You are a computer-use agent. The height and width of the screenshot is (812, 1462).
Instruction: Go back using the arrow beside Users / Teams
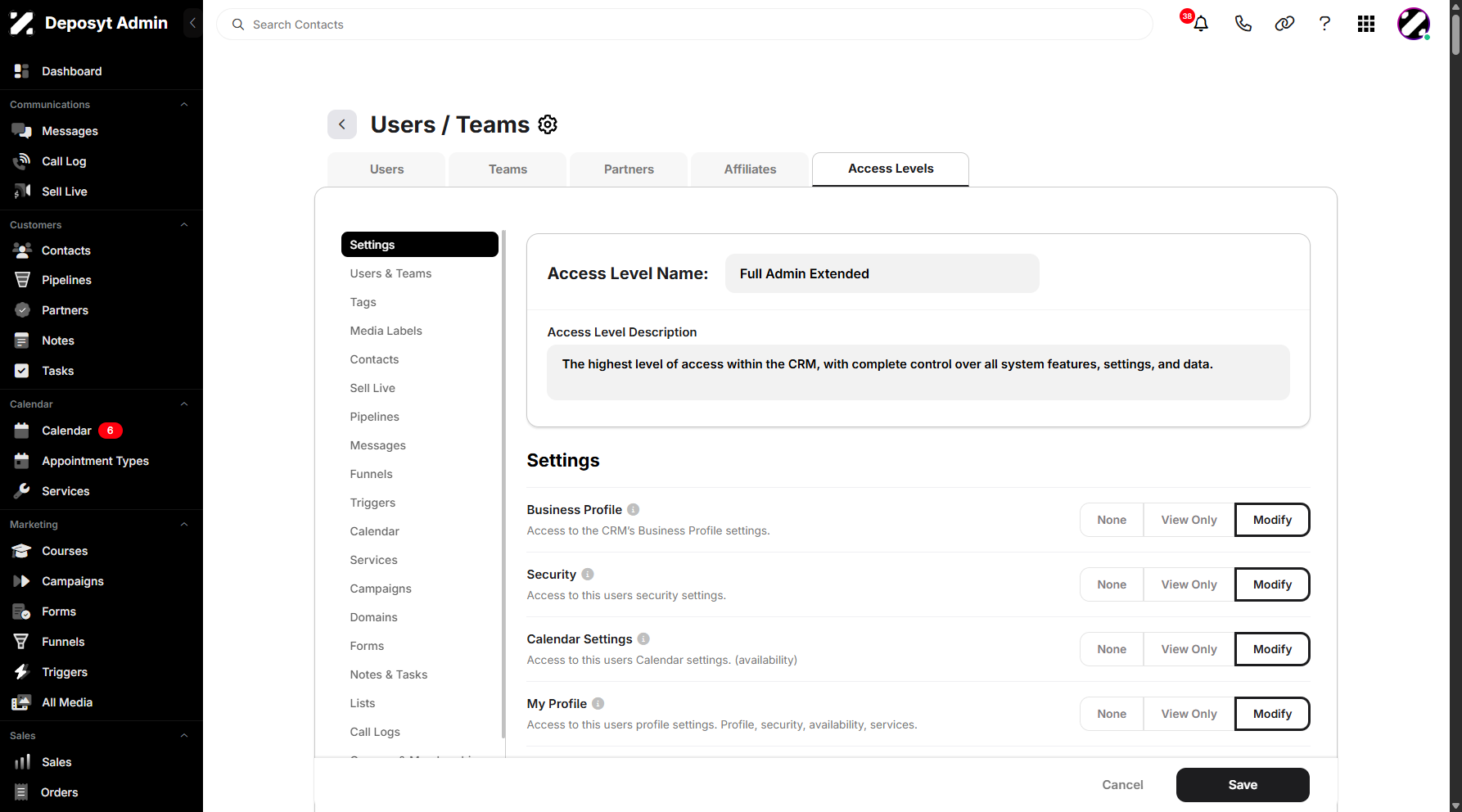pyautogui.click(x=342, y=124)
